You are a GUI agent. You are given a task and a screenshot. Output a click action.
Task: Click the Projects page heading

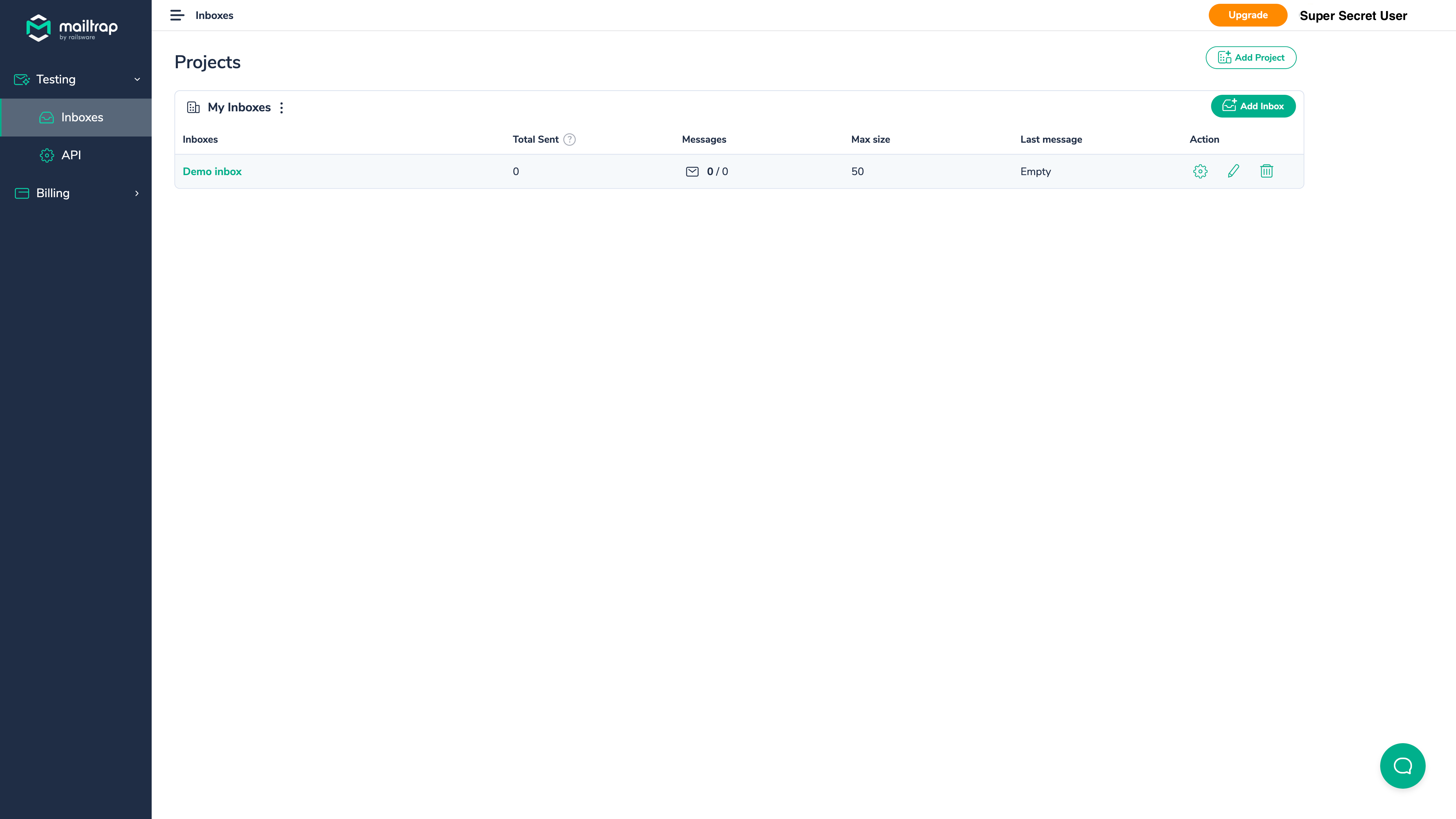[208, 62]
